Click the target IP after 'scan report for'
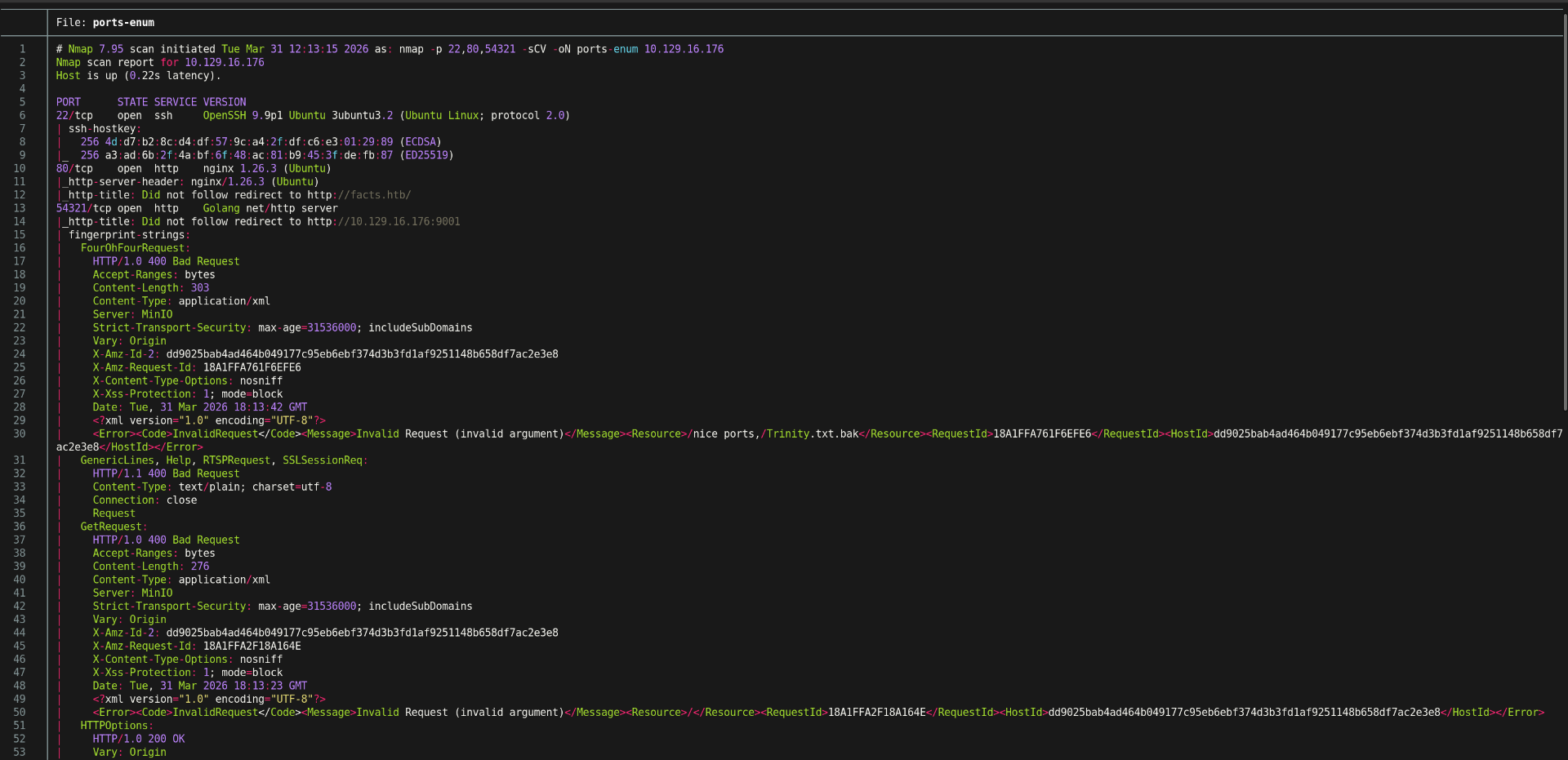Image resolution: width=1568 pixels, height=760 pixels. coord(225,62)
